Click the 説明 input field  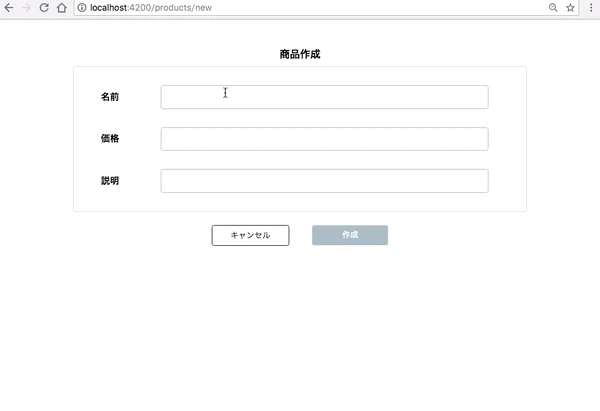(324, 181)
